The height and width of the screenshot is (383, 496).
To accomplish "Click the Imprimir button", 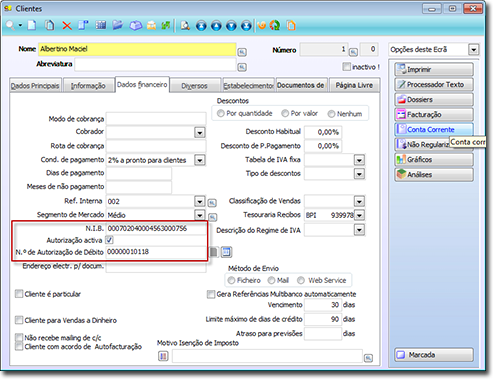I will (434, 69).
